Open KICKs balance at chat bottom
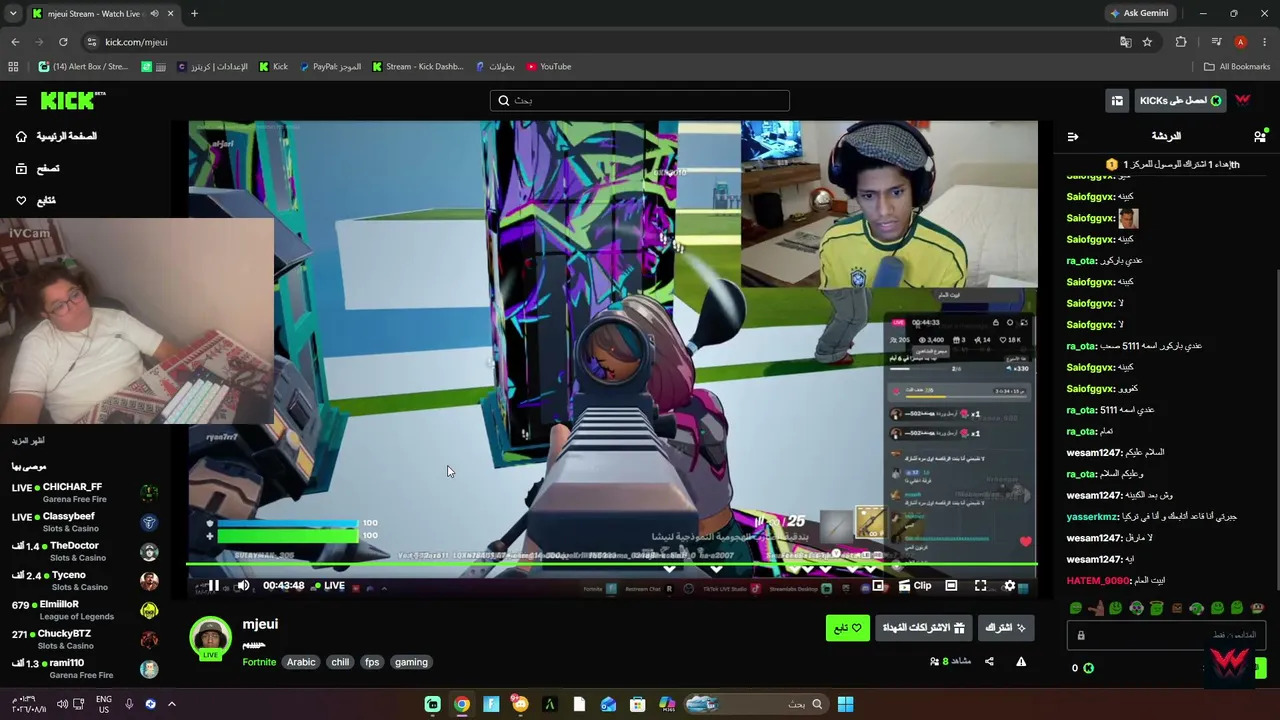The height and width of the screenshot is (720, 1280). (1083, 668)
